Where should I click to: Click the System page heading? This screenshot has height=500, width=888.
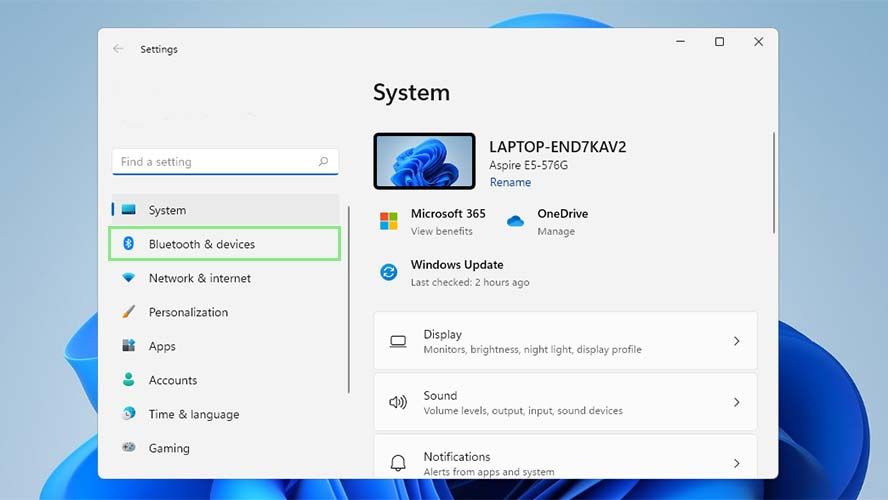point(412,92)
